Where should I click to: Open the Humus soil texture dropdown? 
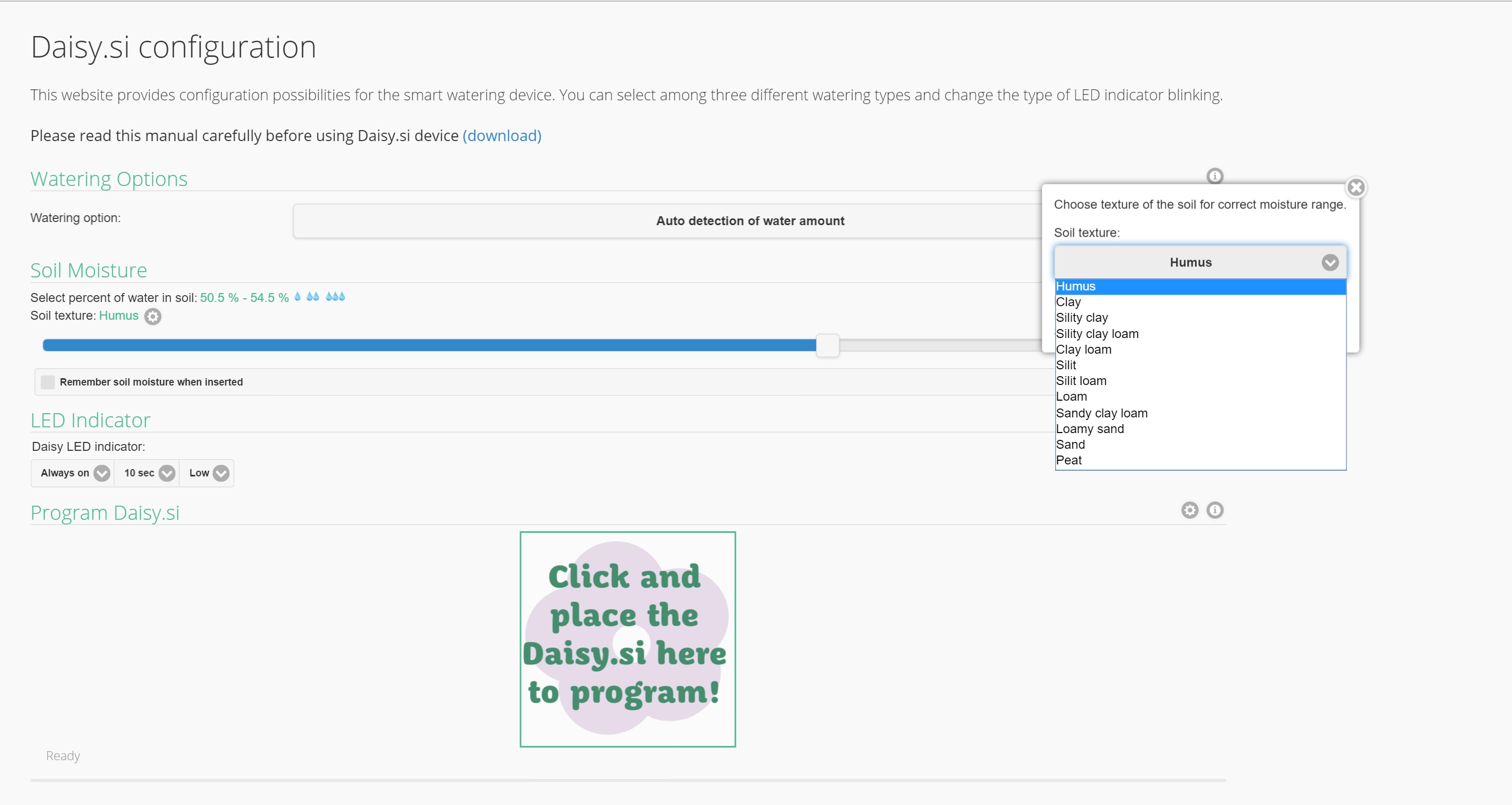(x=1200, y=262)
